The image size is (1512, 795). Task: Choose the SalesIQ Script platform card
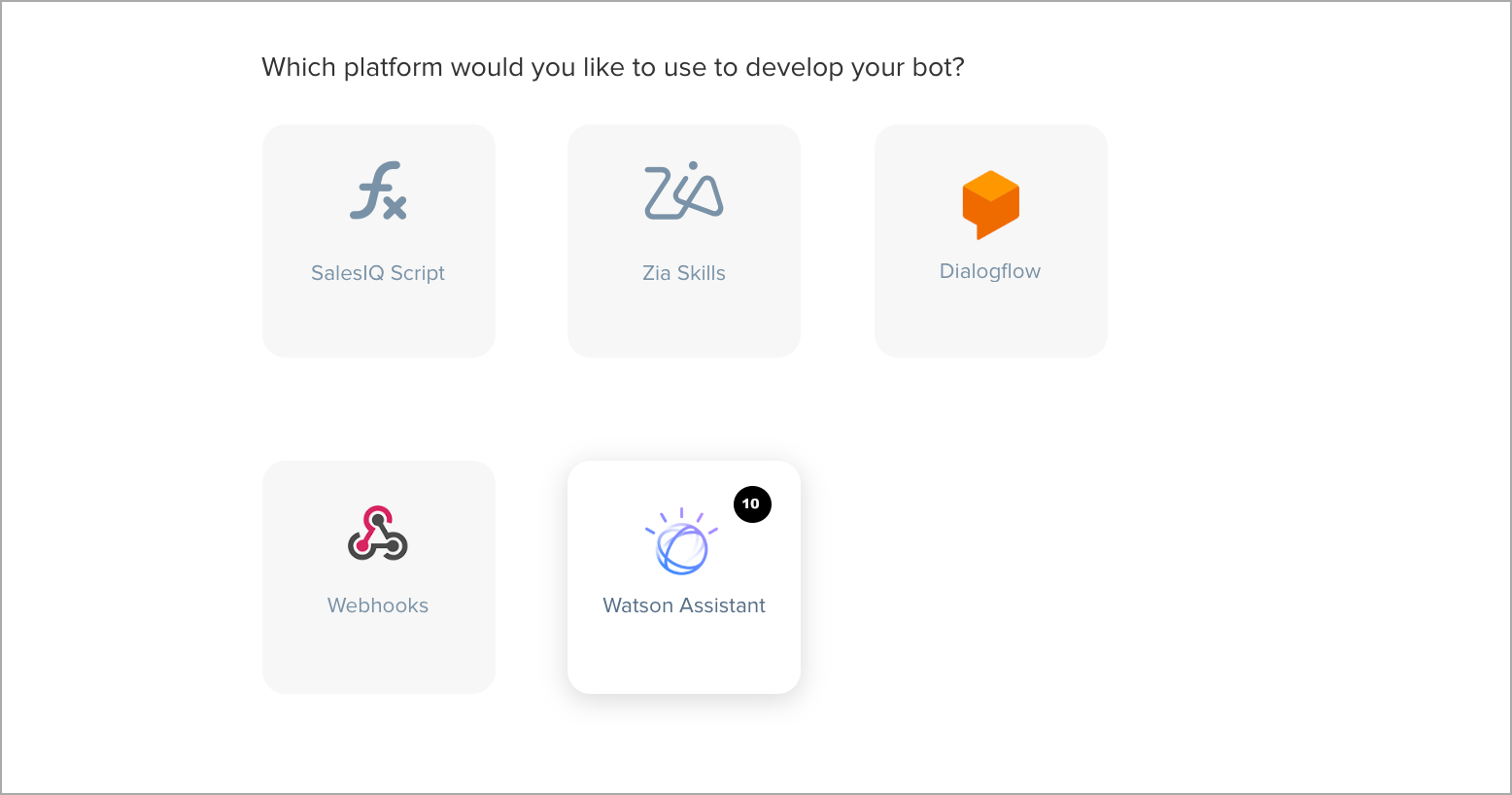tap(379, 241)
